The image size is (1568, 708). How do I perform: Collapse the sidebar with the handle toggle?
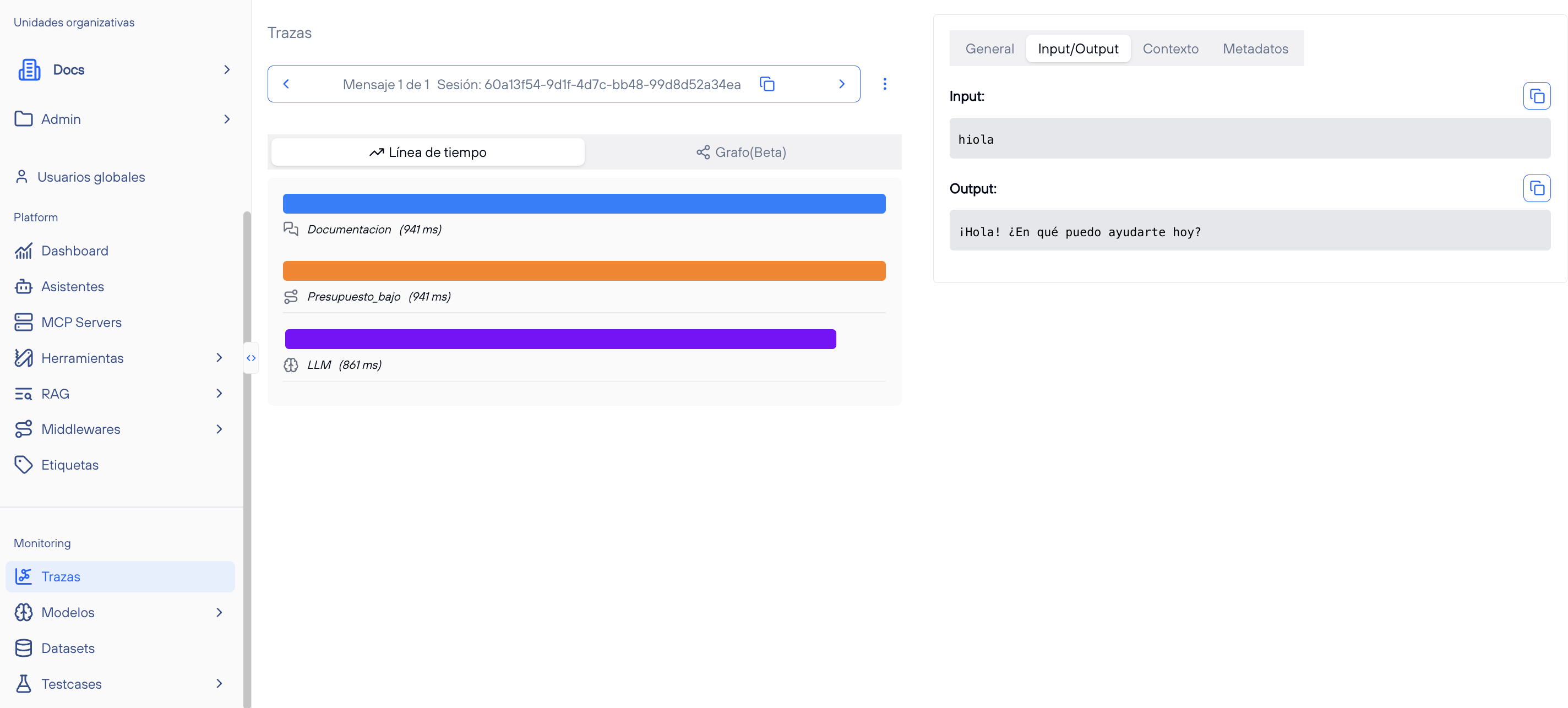tap(251, 358)
